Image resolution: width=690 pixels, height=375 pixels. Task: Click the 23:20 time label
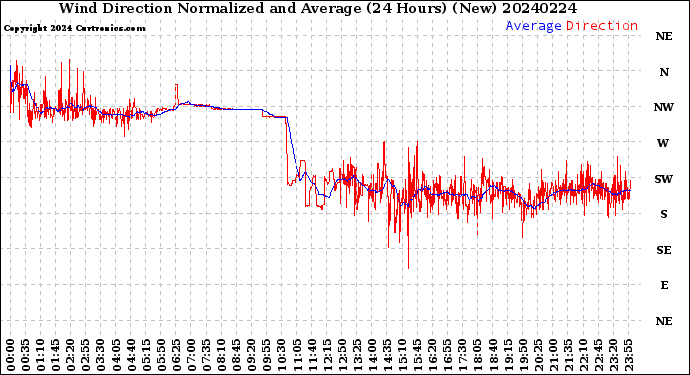pyautogui.click(x=613, y=355)
